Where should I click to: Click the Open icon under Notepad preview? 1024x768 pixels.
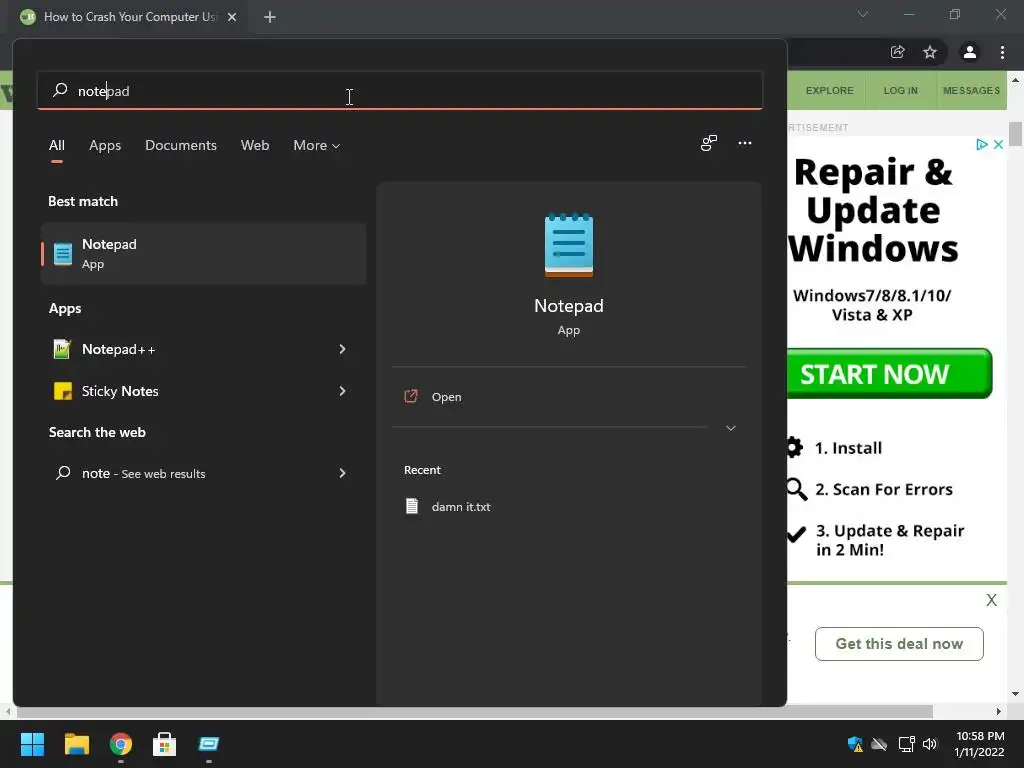click(x=411, y=396)
